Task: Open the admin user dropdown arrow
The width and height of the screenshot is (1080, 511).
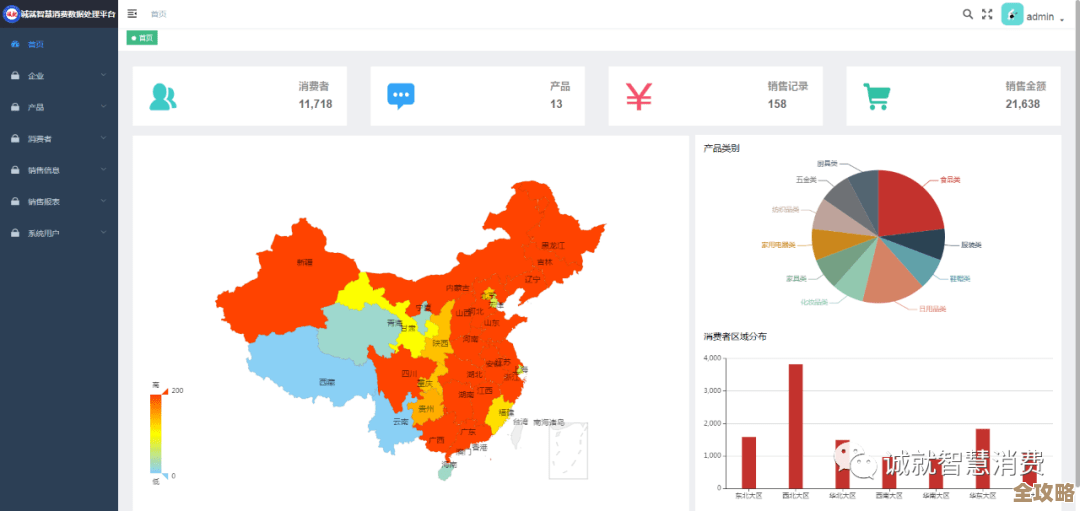Action: tap(1061, 19)
